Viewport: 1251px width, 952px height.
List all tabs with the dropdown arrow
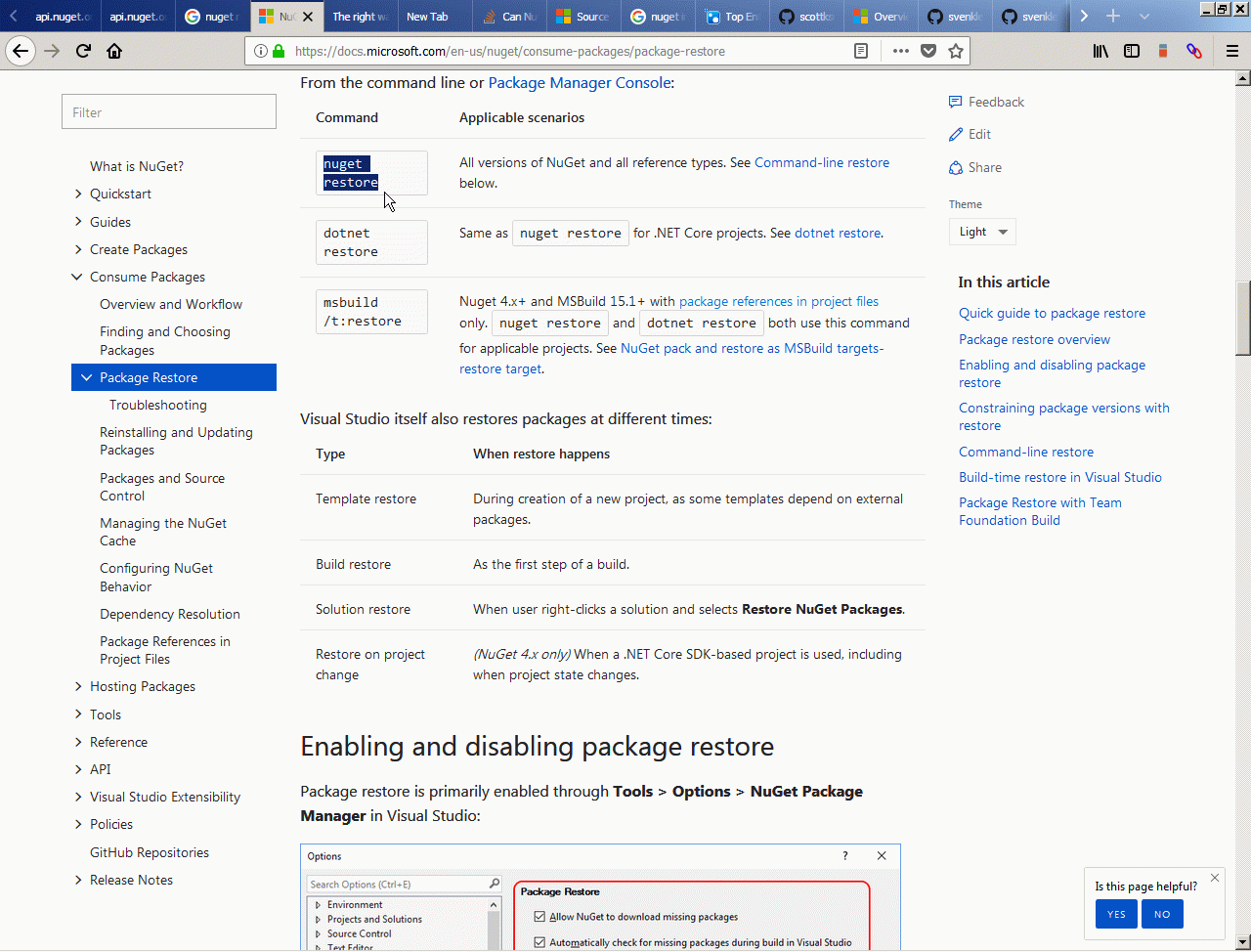tap(1144, 17)
